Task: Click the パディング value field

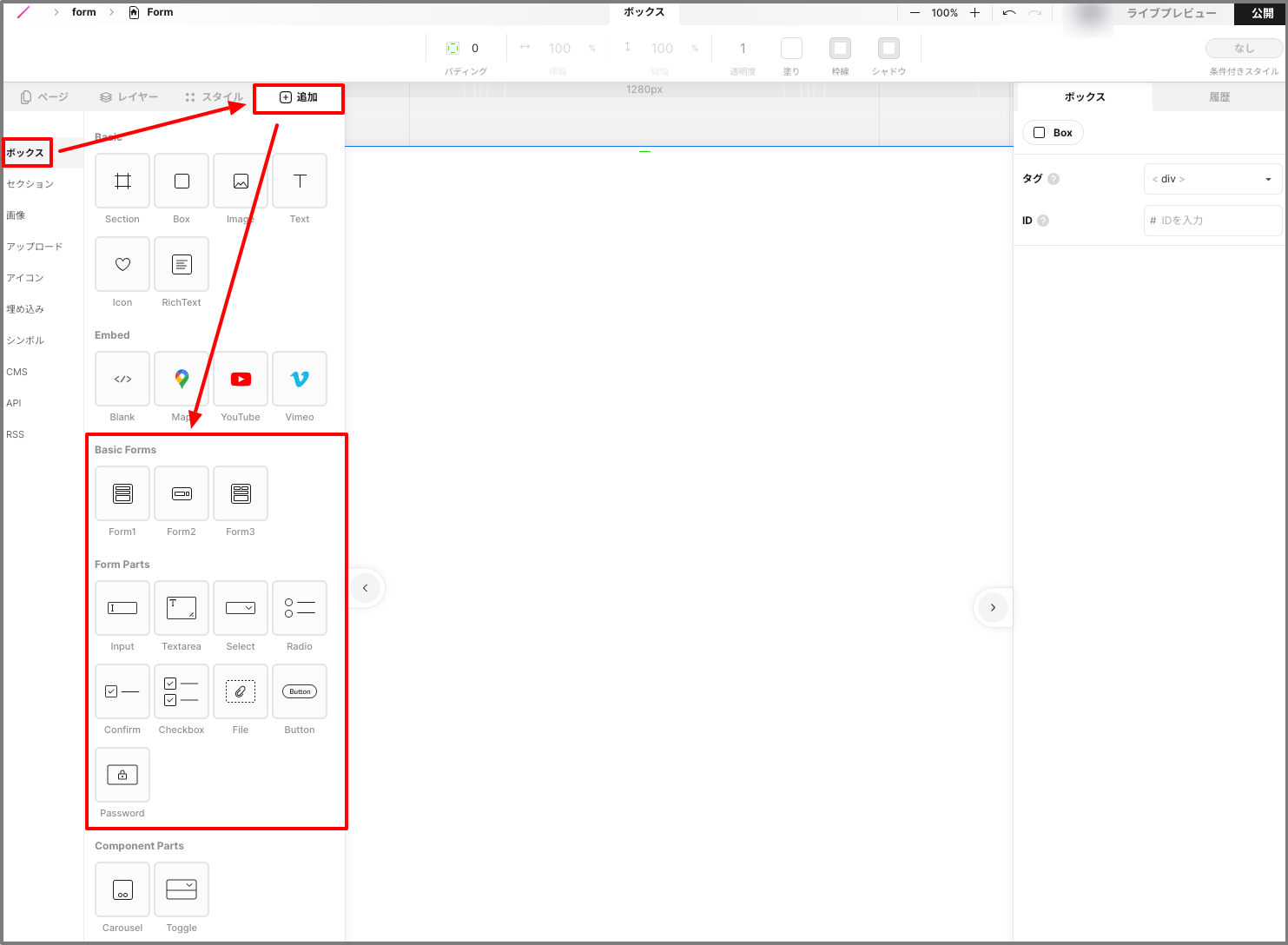Action: pyautogui.click(x=475, y=49)
